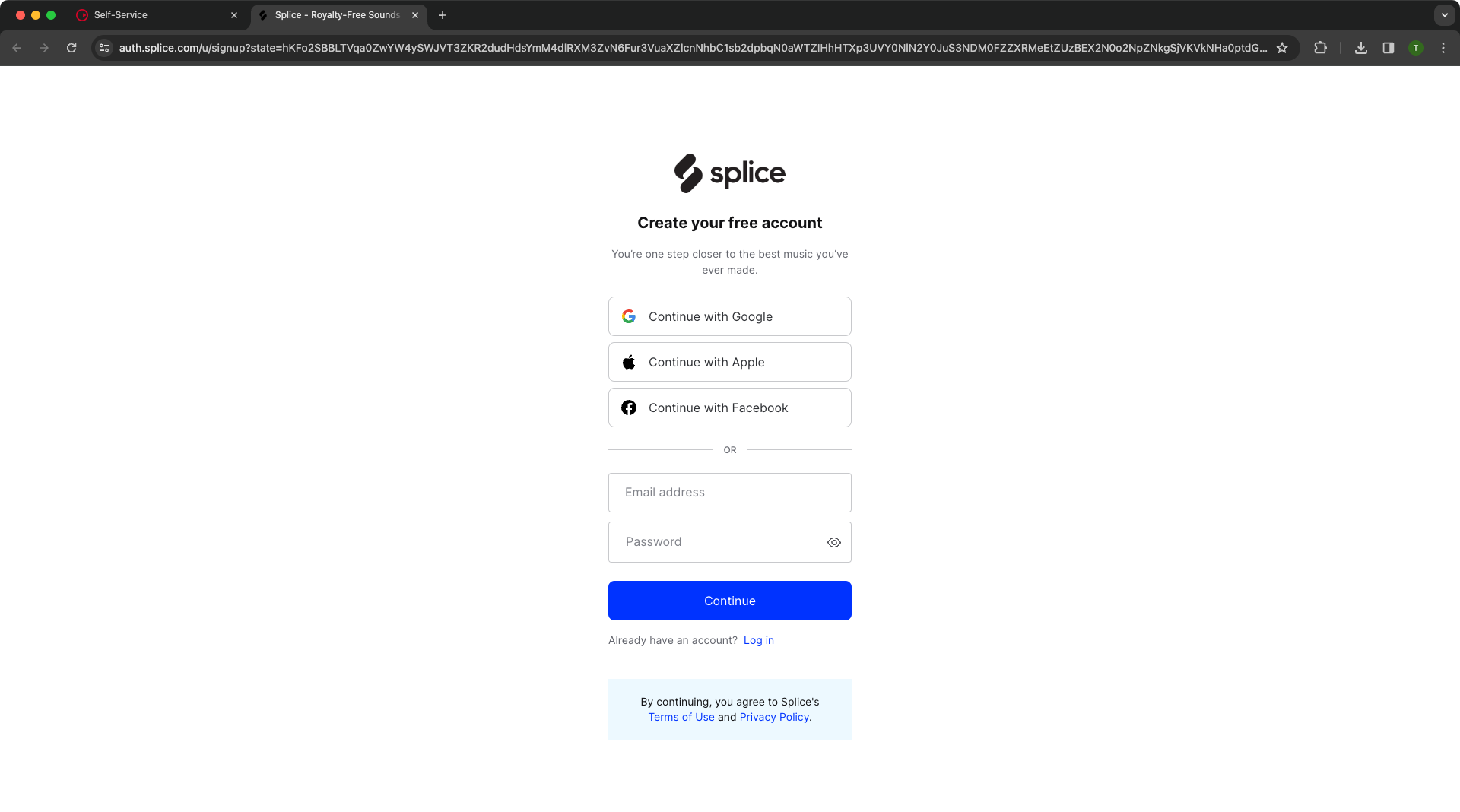Viewport: 1460px width, 812px height.
Task: Reload the page
Action: click(71, 48)
